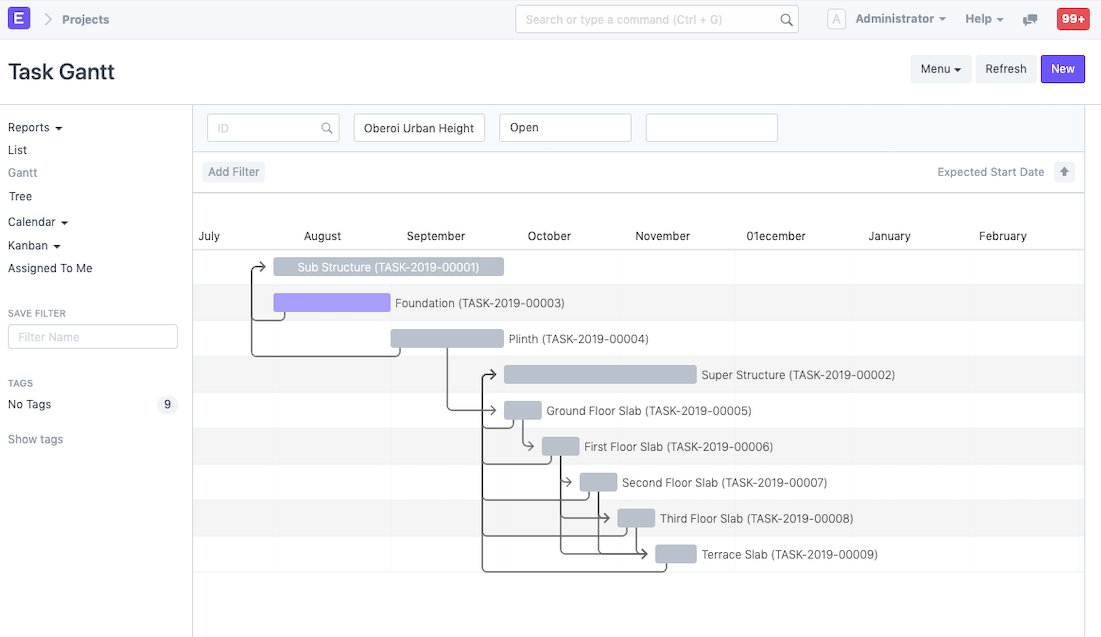Click the New task button
The height and width of the screenshot is (637, 1101).
pyautogui.click(x=1062, y=69)
